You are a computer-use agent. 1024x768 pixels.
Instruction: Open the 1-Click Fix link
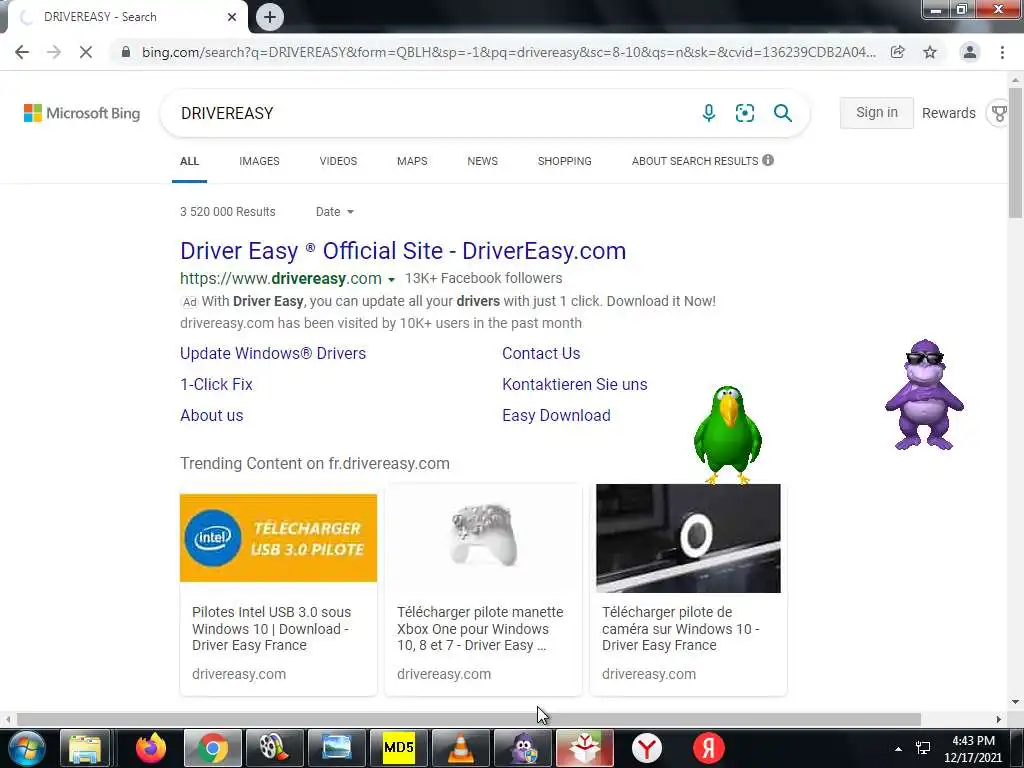(216, 384)
